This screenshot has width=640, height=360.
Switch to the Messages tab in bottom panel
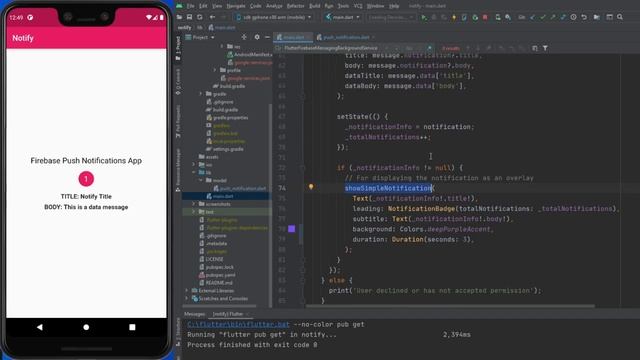(x=194, y=314)
